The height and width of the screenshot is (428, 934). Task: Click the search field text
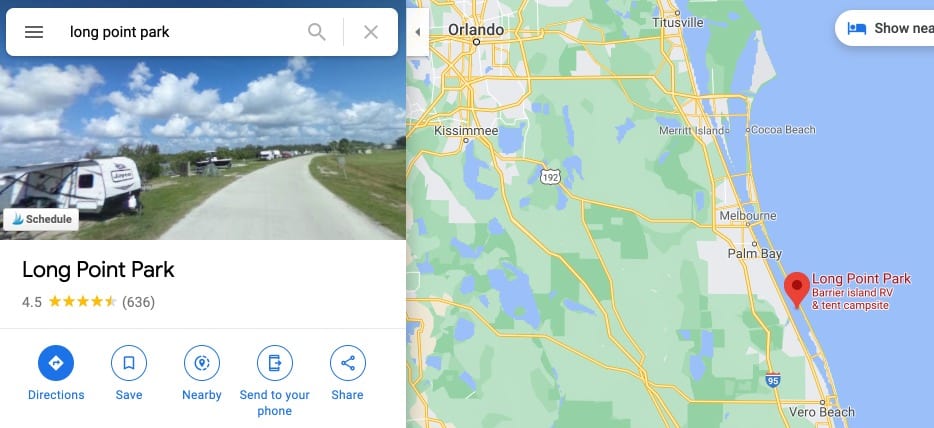(120, 32)
